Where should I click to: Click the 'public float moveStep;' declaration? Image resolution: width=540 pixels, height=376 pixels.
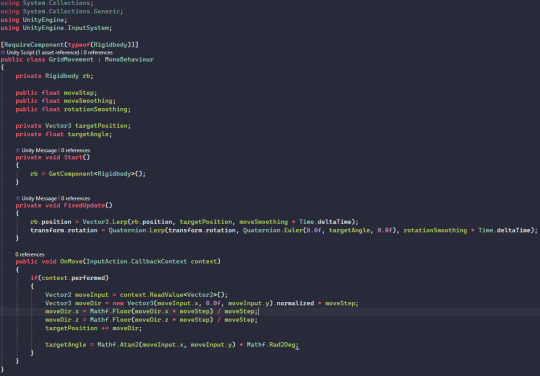click(56, 93)
